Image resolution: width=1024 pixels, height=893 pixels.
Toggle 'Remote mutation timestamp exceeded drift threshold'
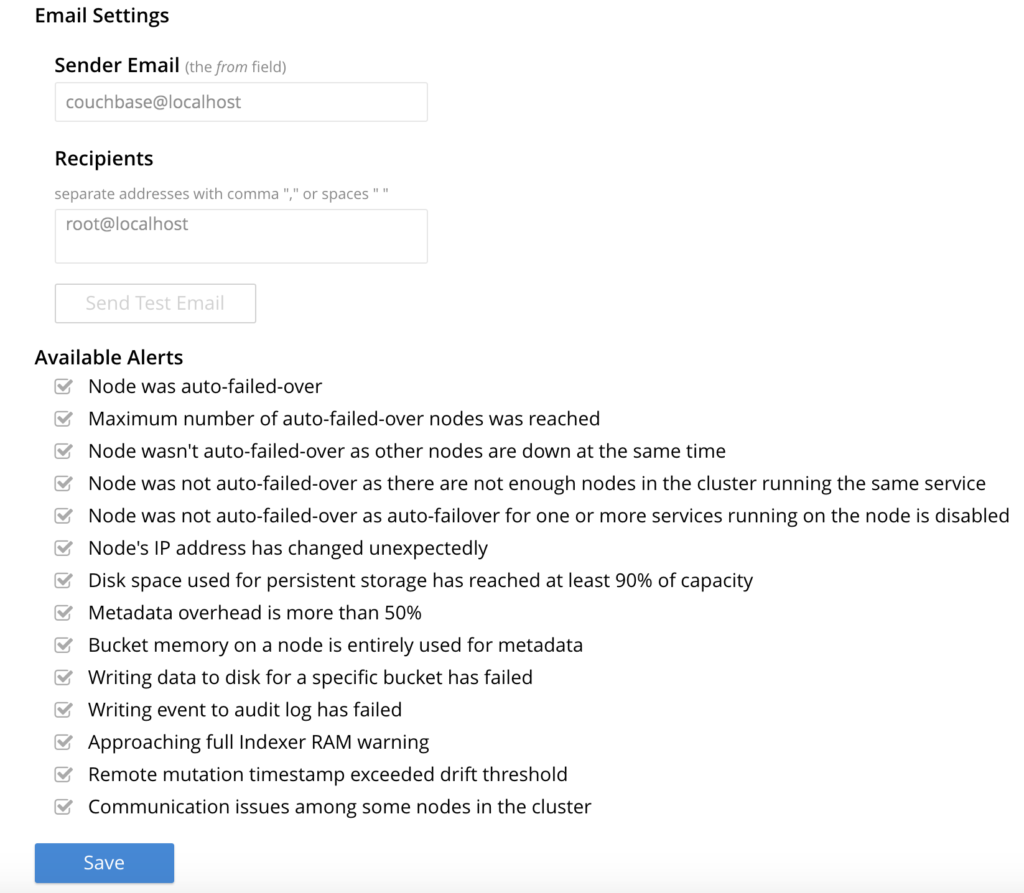coord(63,774)
